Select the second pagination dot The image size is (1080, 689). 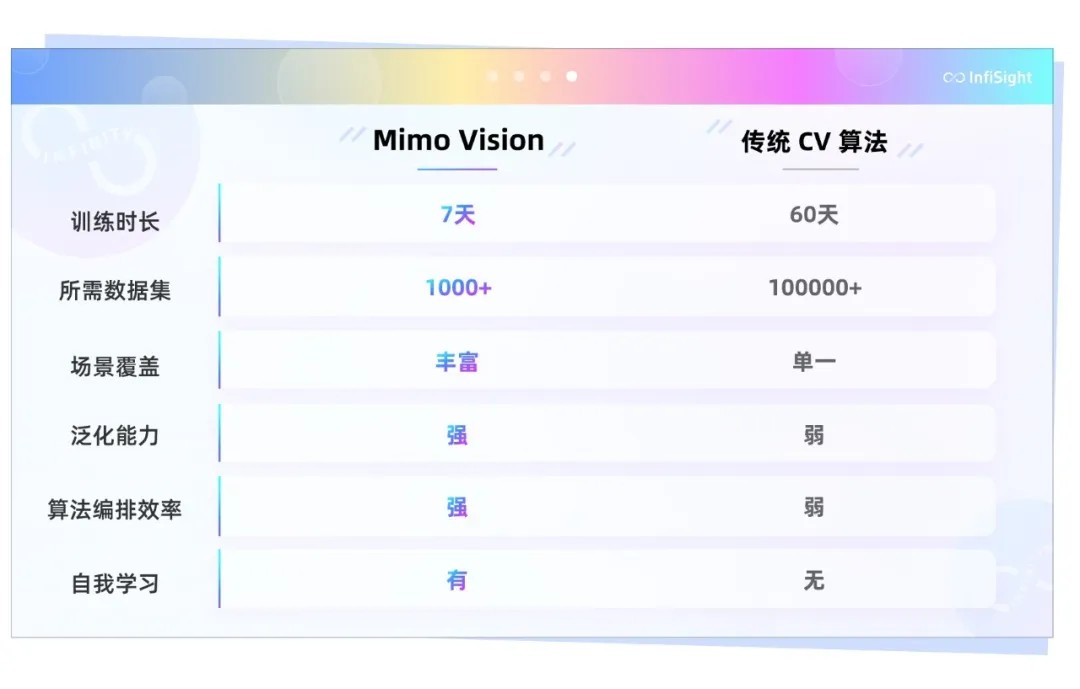coord(519,76)
